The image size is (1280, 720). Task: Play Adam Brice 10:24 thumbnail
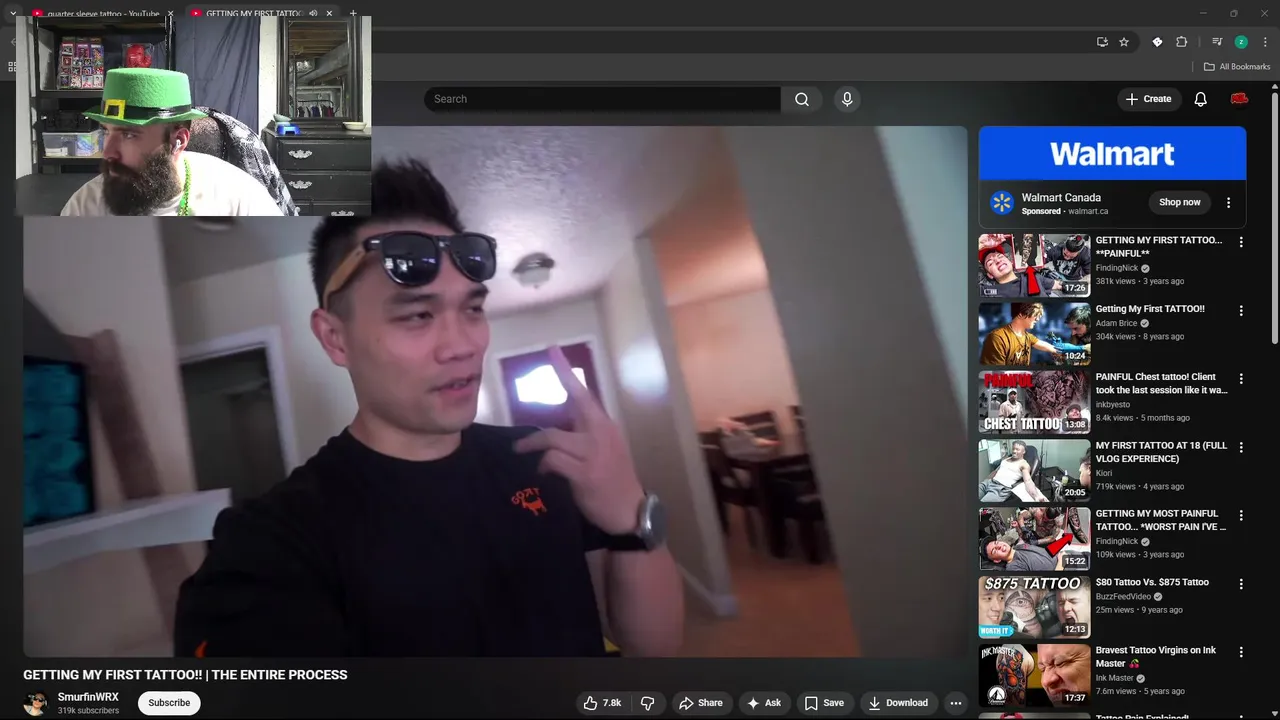pyautogui.click(x=1034, y=334)
